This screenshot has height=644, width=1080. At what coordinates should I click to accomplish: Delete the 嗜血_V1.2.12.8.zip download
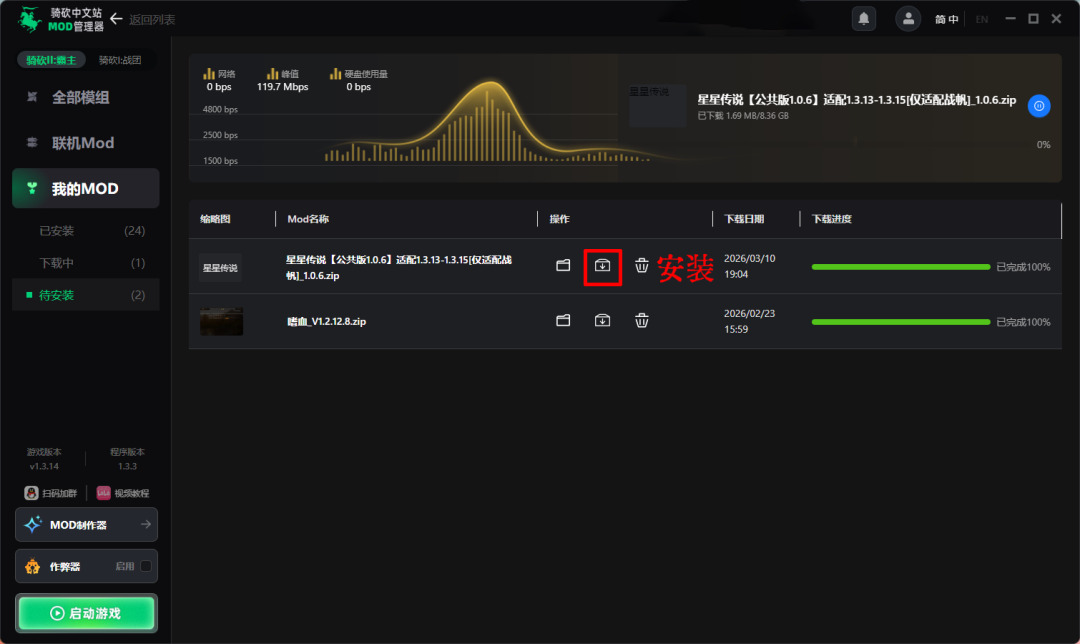point(642,321)
